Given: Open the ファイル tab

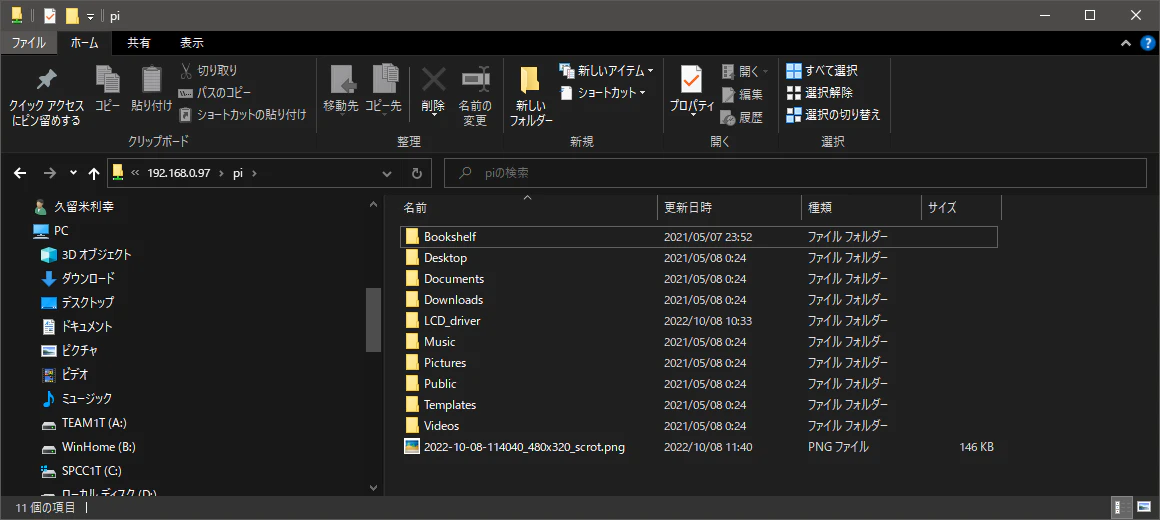Looking at the screenshot, I should click(x=31, y=43).
